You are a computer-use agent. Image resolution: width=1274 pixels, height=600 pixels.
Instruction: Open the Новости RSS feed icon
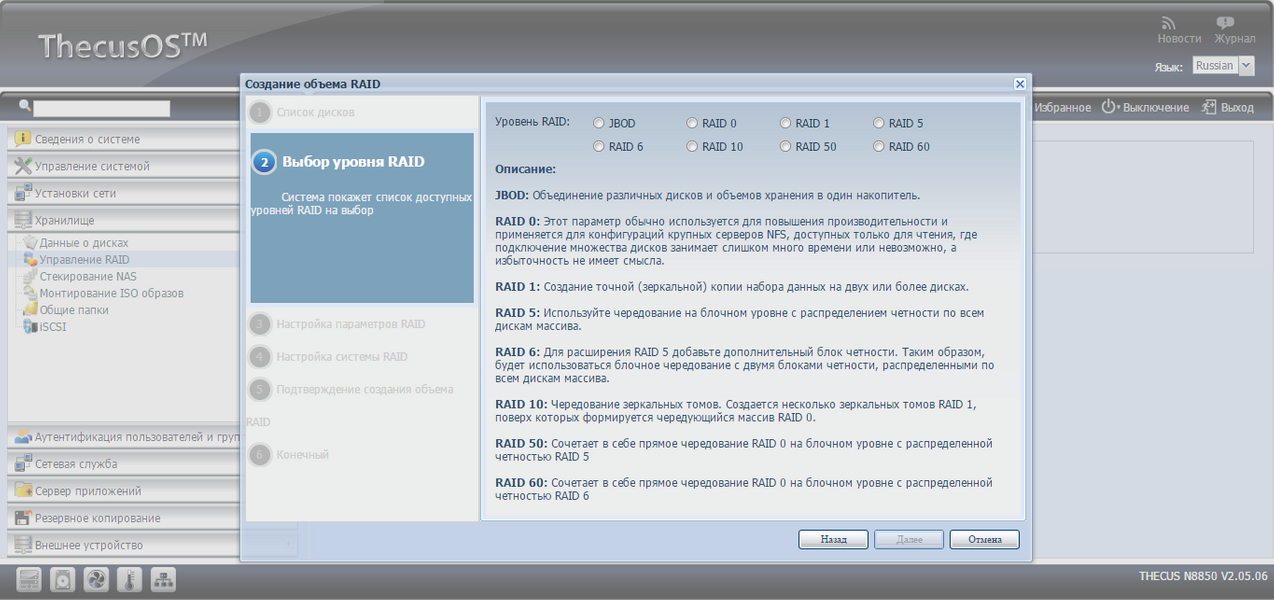click(x=1168, y=23)
